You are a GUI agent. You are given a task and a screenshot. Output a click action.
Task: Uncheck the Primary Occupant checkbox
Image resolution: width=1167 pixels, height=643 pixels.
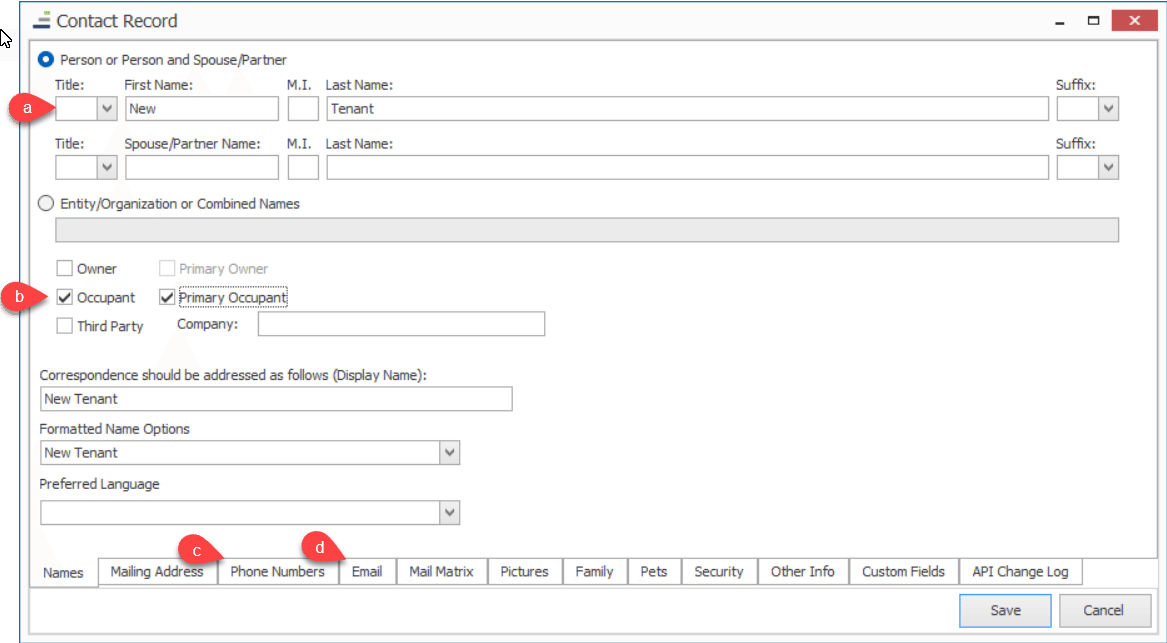click(x=167, y=297)
